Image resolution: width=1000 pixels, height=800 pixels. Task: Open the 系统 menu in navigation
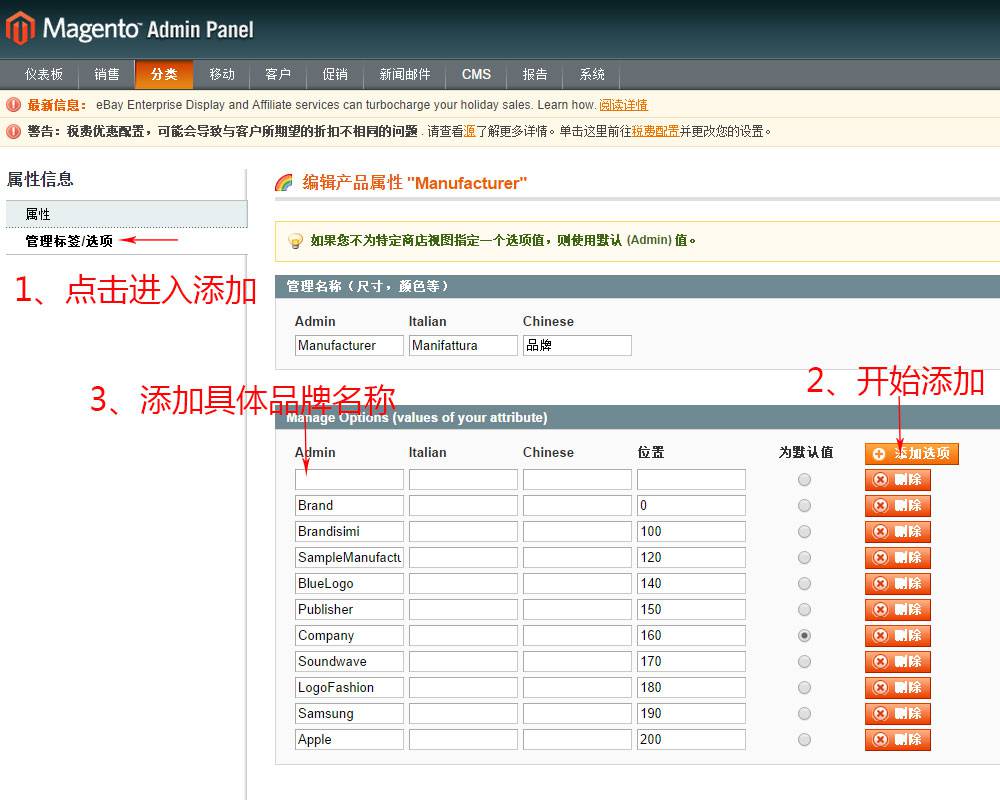(592, 74)
